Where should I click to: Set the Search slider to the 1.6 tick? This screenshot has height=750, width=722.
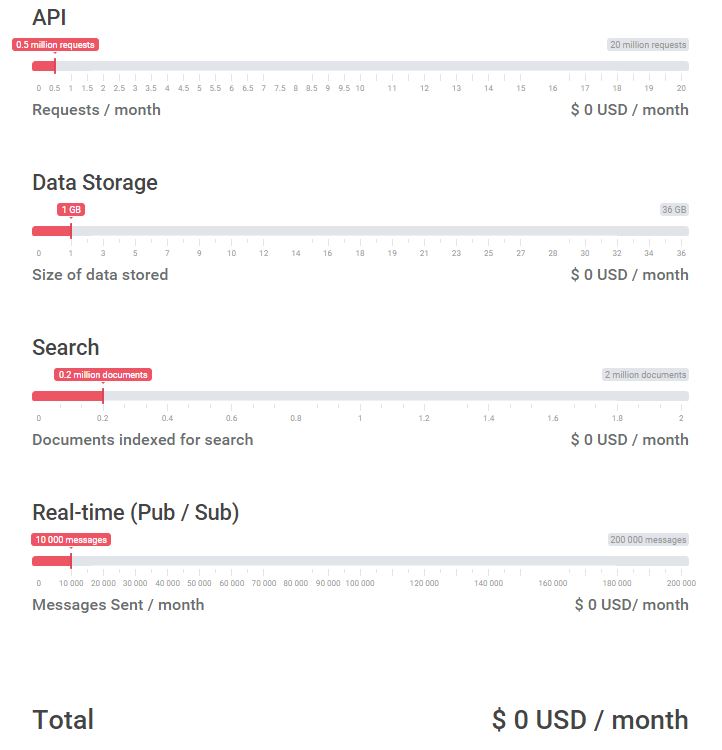click(x=553, y=396)
